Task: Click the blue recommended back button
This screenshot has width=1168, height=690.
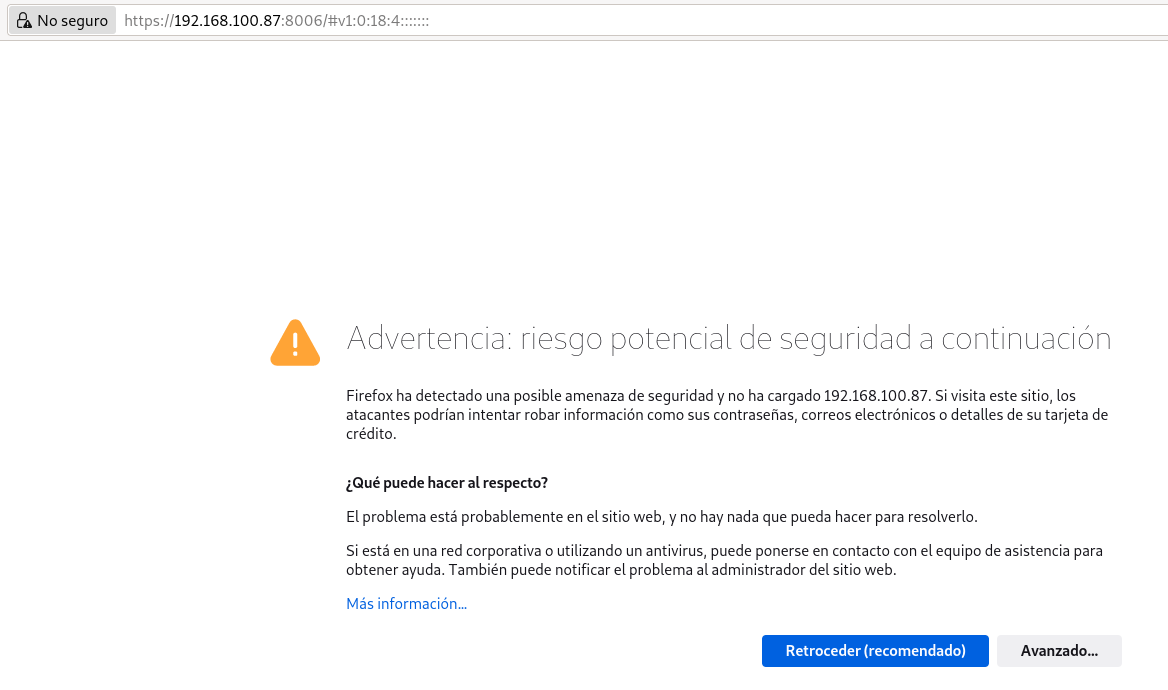Action: click(874, 650)
